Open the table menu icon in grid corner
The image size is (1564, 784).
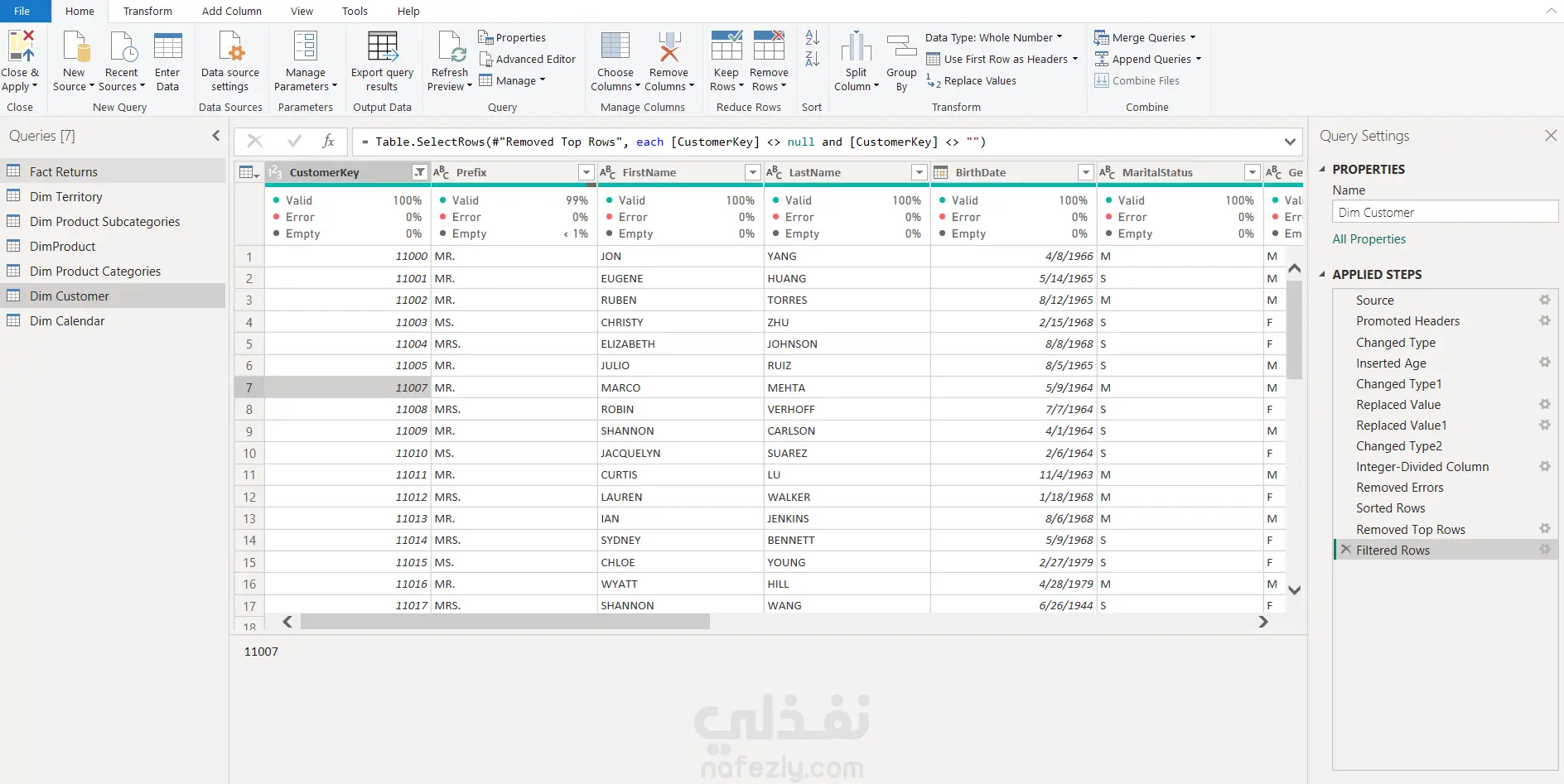pos(249,172)
